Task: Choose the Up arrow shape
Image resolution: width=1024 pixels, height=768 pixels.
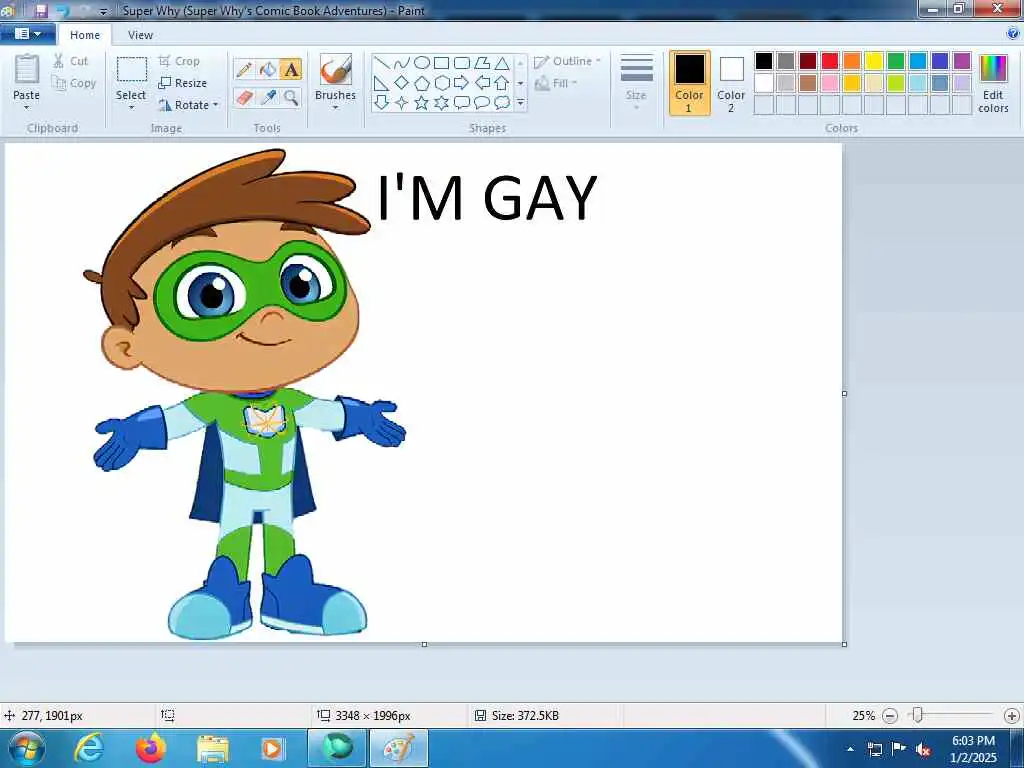Action: (502, 83)
